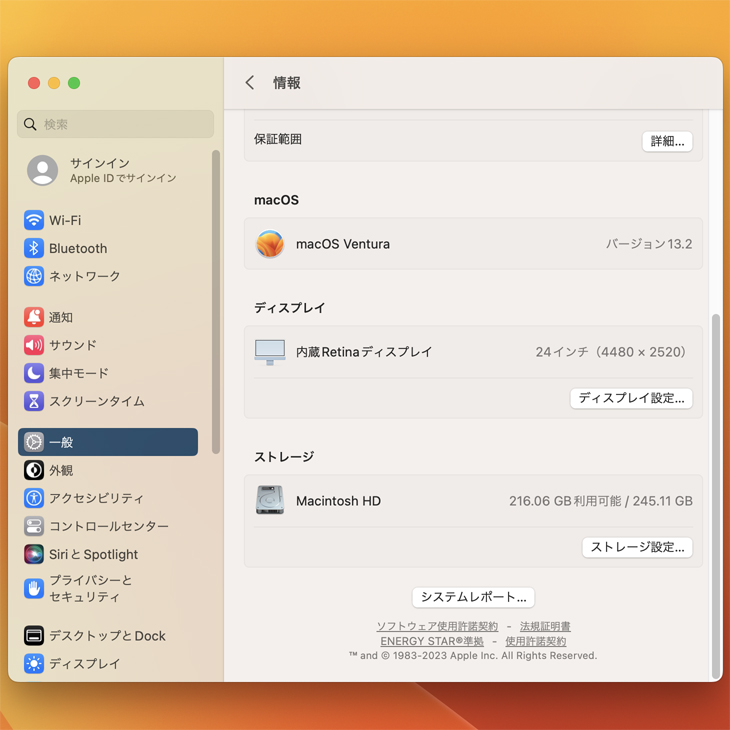Open アクセシビリティ sidebar icon
The height and width of the screenshot is (730, 730).
click(34, 498)
